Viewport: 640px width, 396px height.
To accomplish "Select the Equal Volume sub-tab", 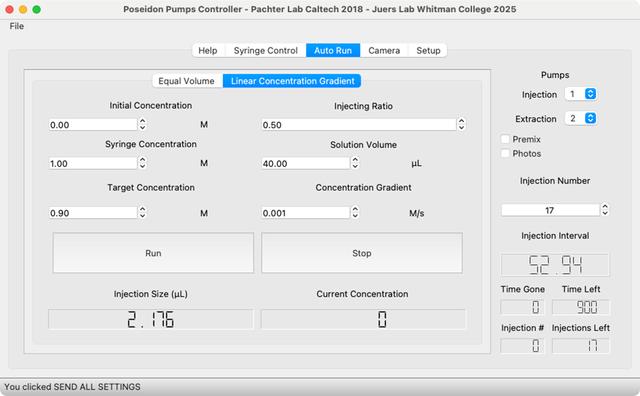I will [x=187, y=81].
